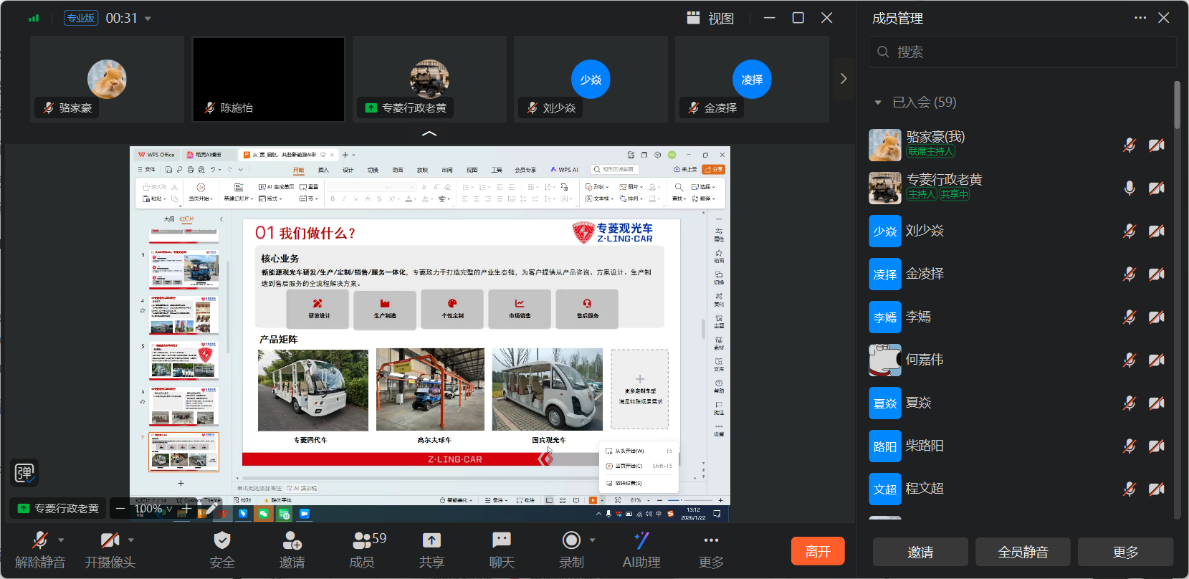Start screen sharing with 共享 icon
1189x579 pixels.
pyautogui.click(x=431, y=541)
